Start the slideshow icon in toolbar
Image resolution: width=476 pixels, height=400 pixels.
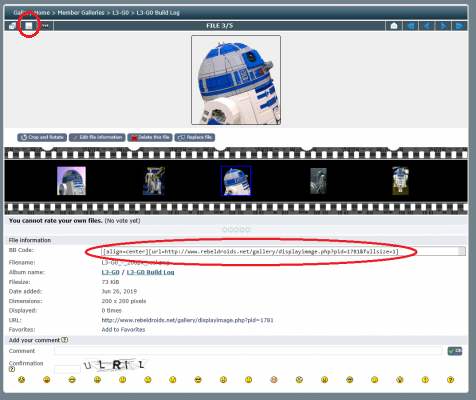(45, 26)
